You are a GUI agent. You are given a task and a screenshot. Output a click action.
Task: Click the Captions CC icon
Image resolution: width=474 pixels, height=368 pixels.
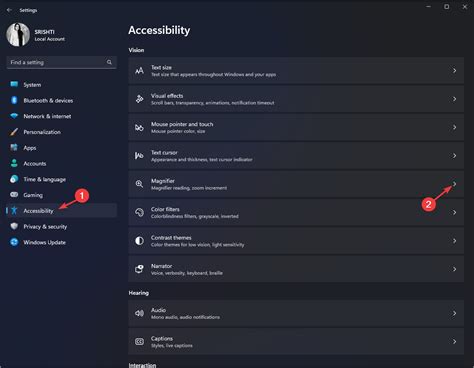139,341
